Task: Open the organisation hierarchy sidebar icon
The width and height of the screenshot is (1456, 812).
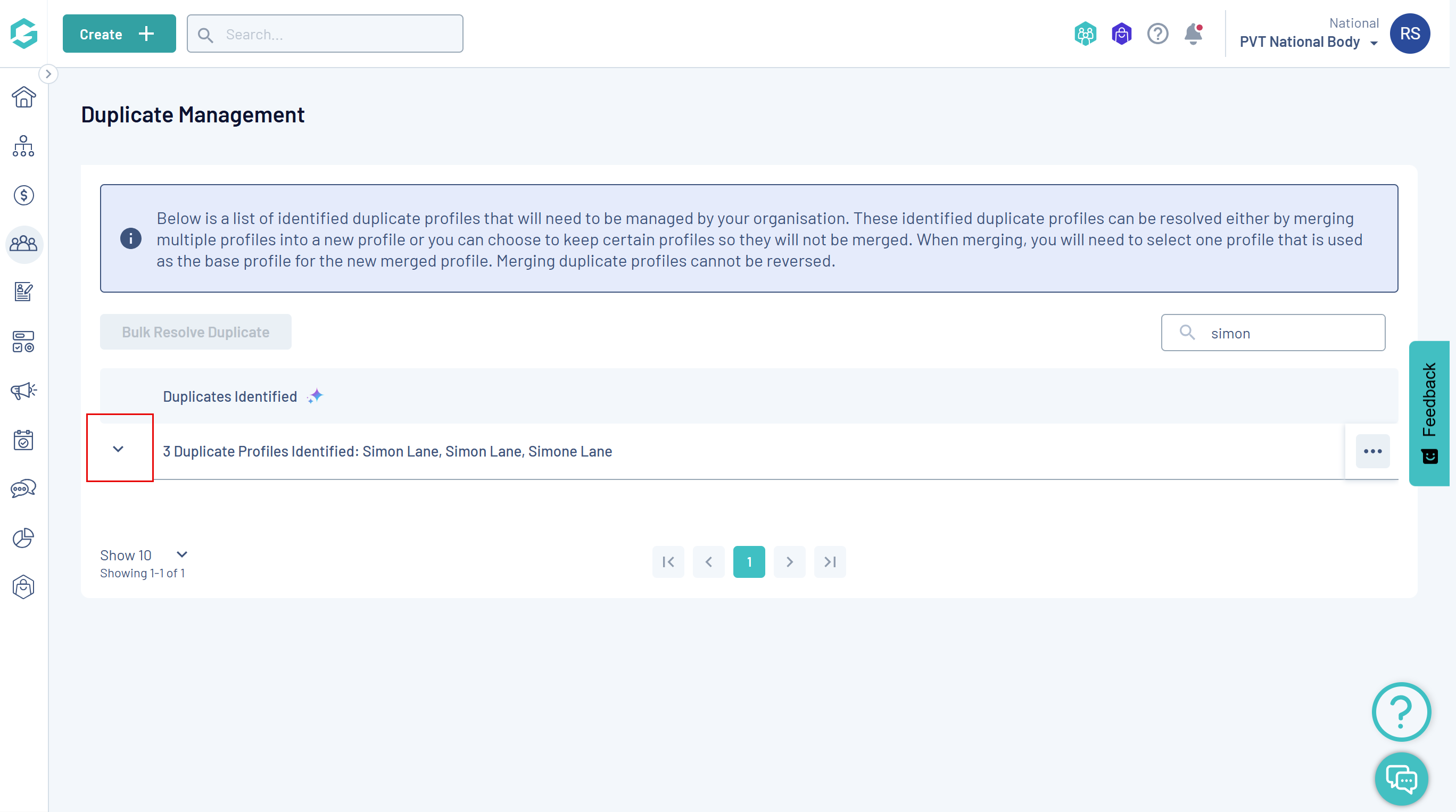Action: tap(23, 146)
